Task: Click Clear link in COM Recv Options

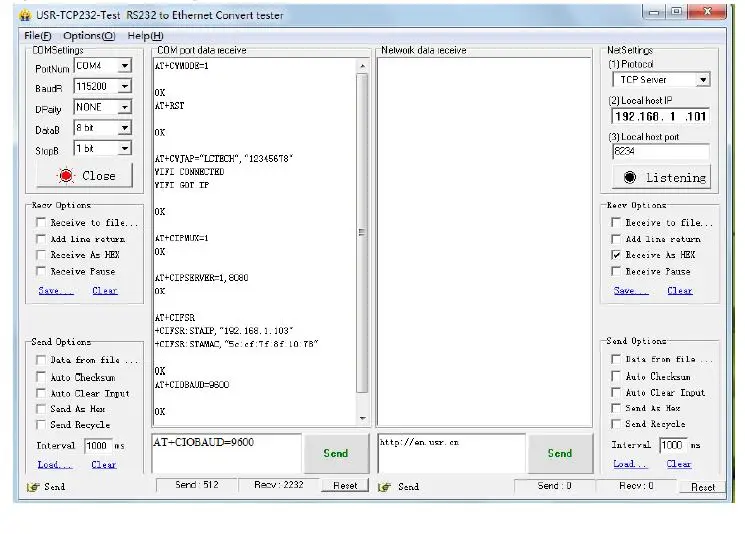Action: [x=105, y=290]
